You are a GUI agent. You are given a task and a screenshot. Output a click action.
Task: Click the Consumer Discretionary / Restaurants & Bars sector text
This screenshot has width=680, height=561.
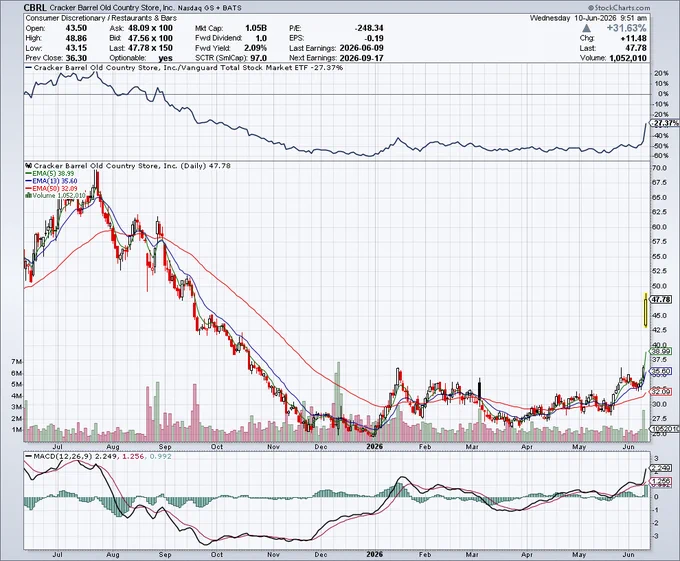pos(101,18)
